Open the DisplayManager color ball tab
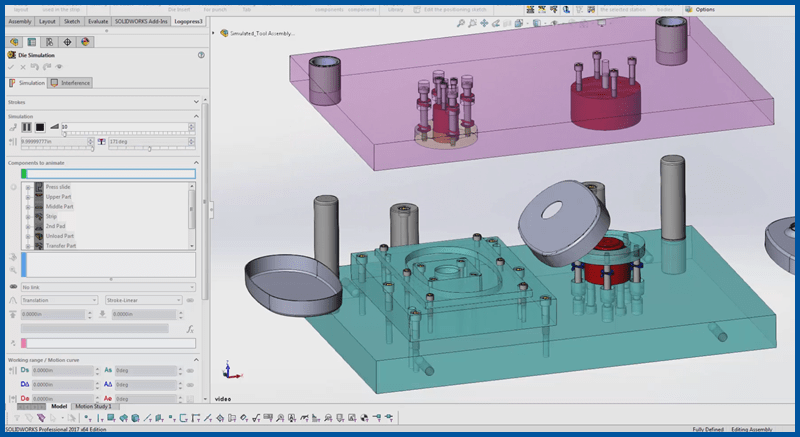The height and width of the screenshot is (437, 800). pyautogui.click(x=85, y=42)
